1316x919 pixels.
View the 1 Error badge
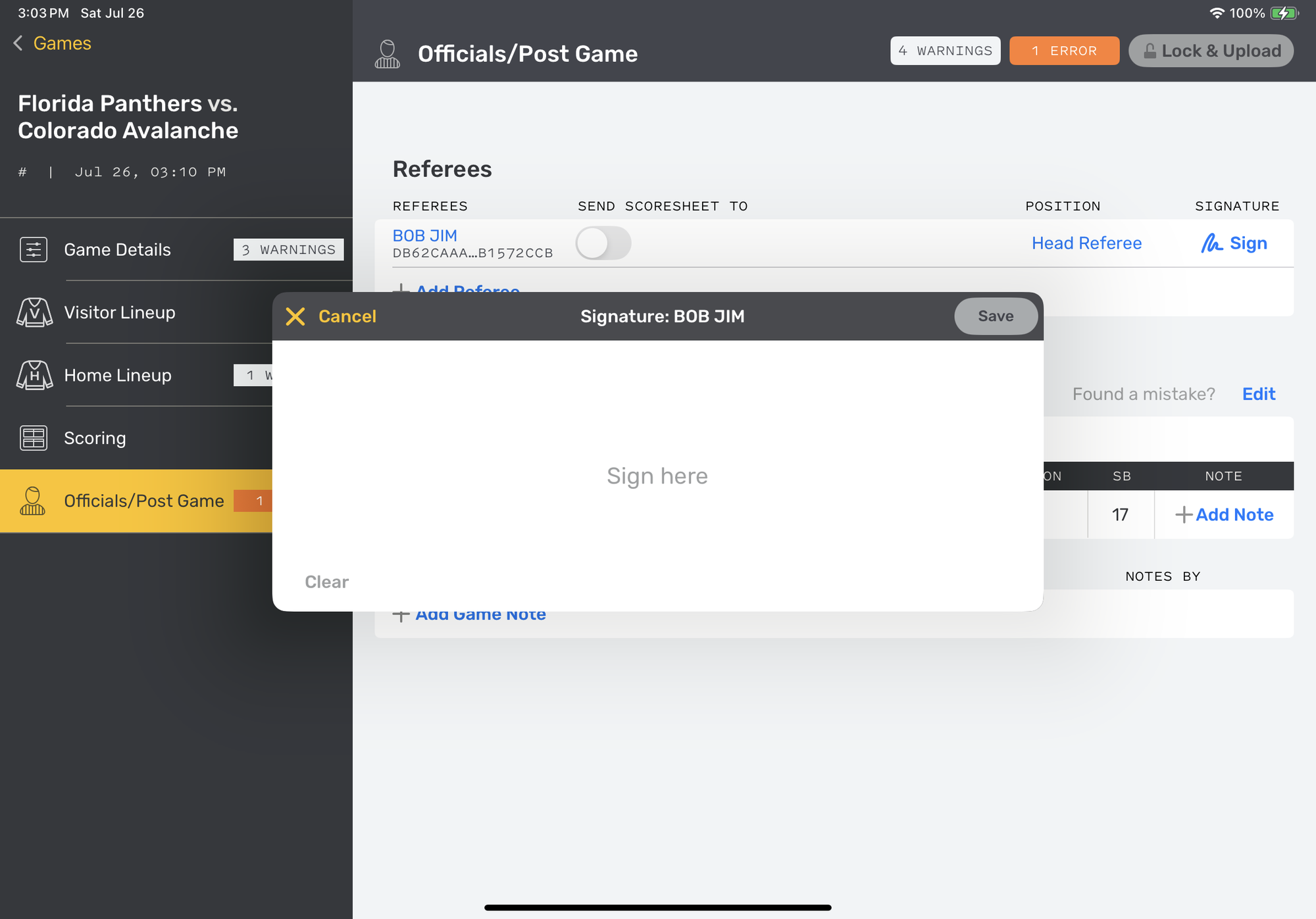pos(1063,51)
